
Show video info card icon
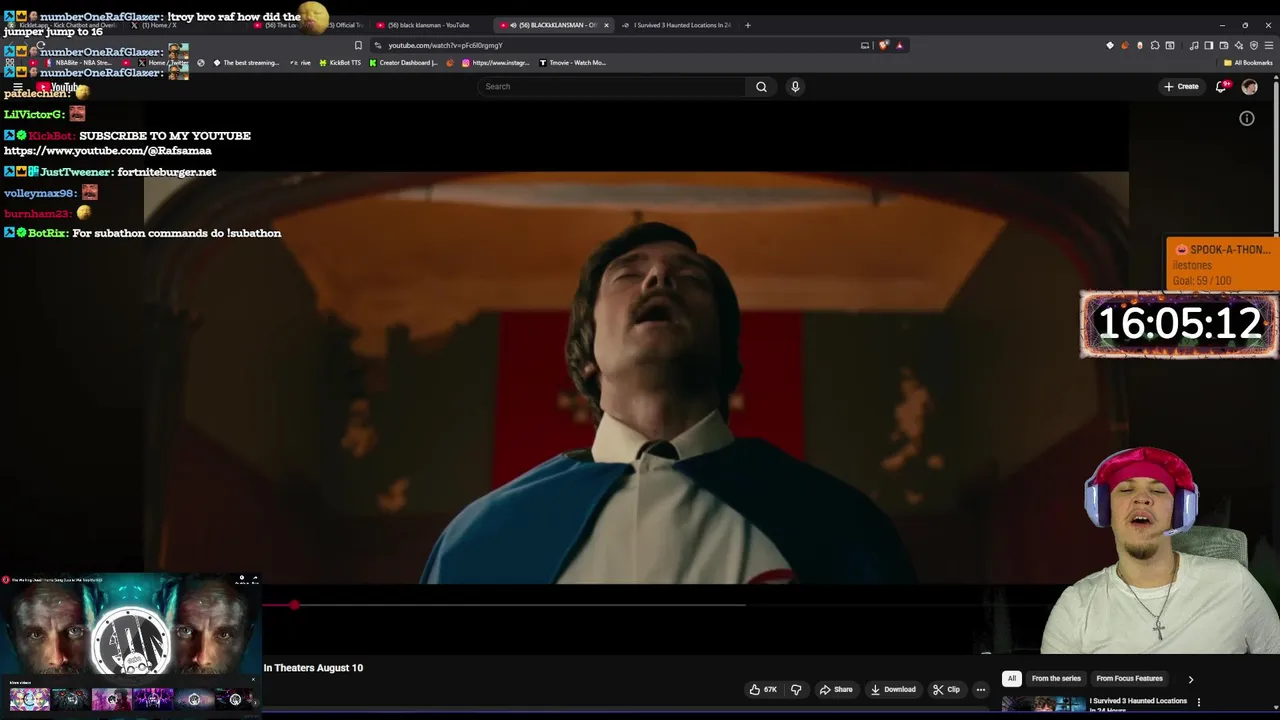coord(1247,118)
